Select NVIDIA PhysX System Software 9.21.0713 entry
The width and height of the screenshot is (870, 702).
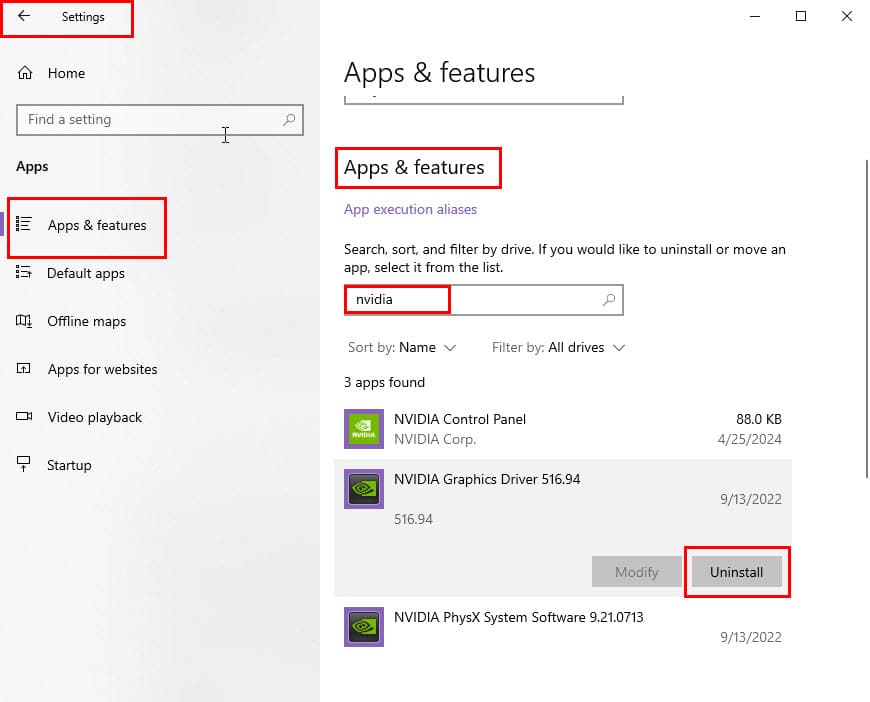point(563,627)
